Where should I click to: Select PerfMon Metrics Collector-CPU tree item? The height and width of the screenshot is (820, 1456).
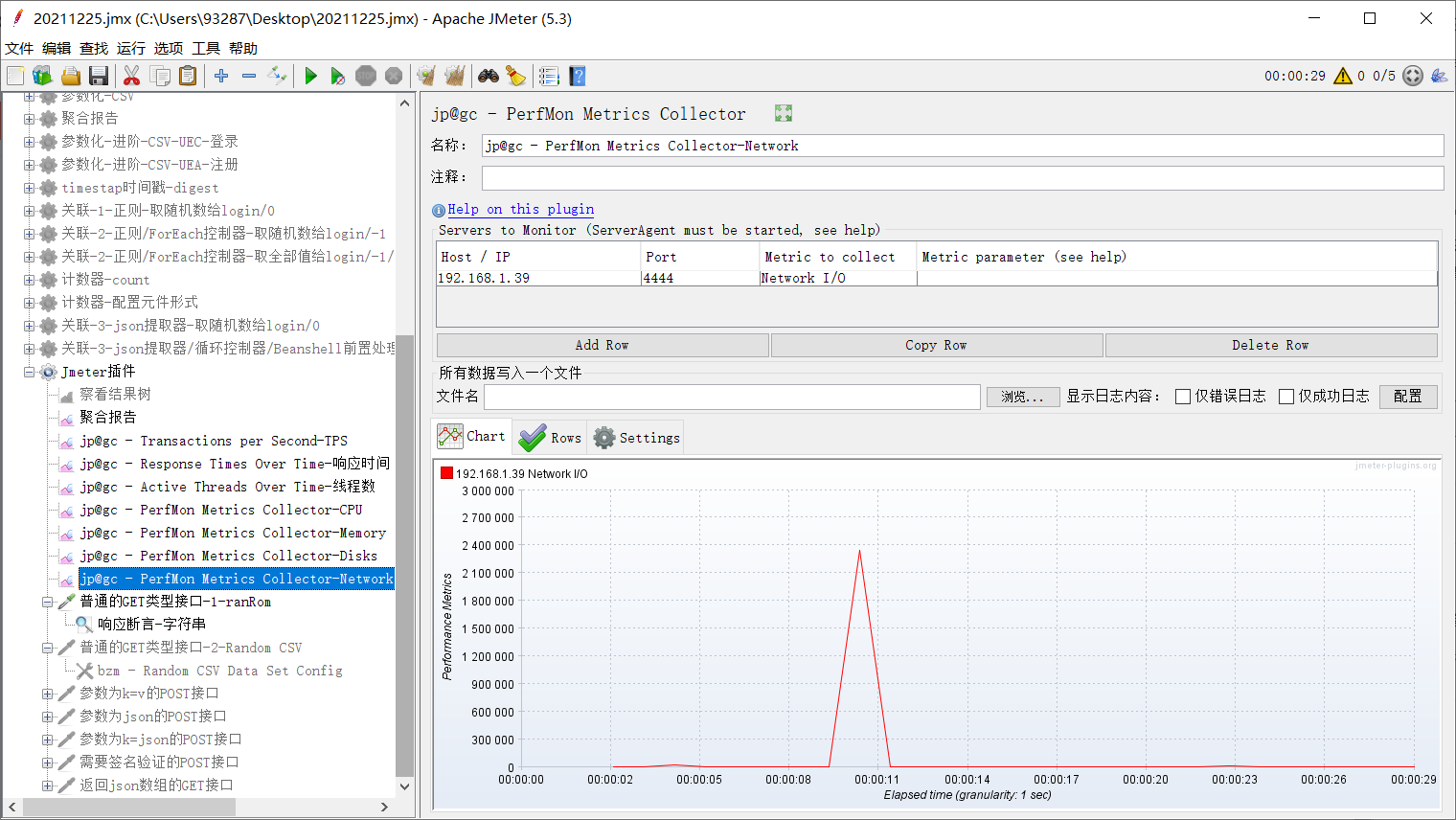click(220, 510)
